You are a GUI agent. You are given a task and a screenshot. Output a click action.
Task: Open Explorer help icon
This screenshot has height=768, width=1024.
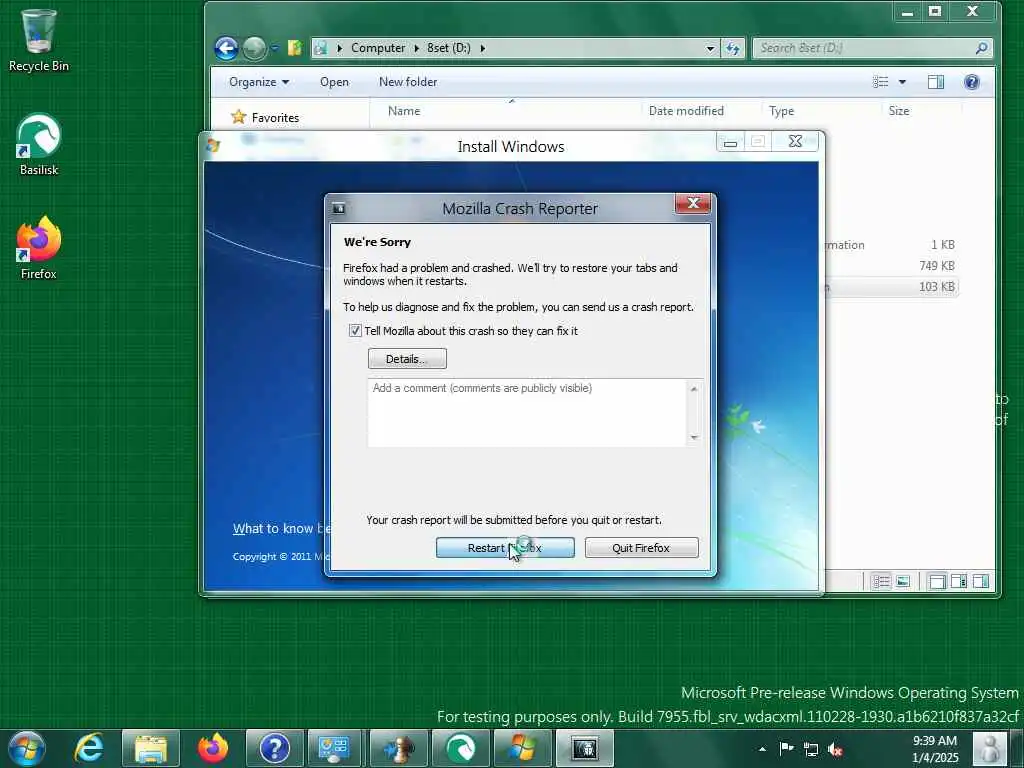pyautogui.click(x=972, y=82)
